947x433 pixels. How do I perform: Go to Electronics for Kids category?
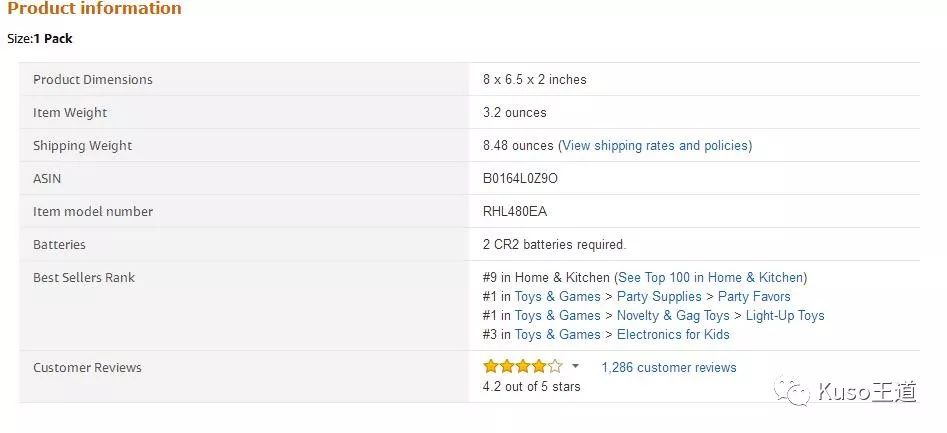click(x=673, y=334)
